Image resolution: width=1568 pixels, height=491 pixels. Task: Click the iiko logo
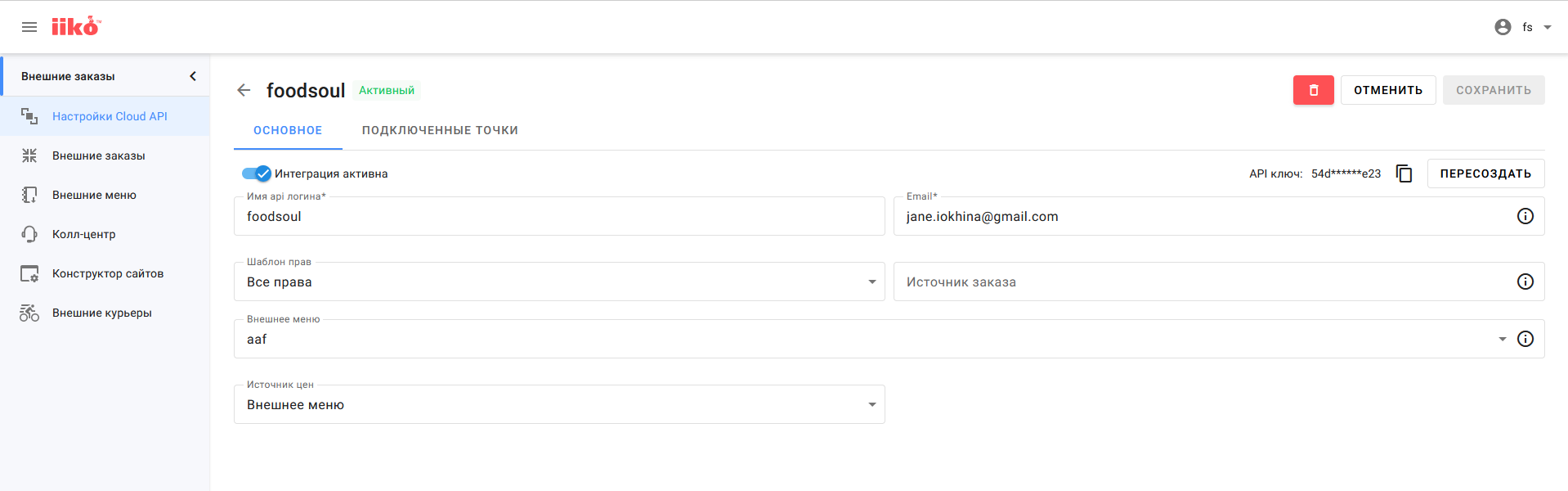click(x=75, y=27)
